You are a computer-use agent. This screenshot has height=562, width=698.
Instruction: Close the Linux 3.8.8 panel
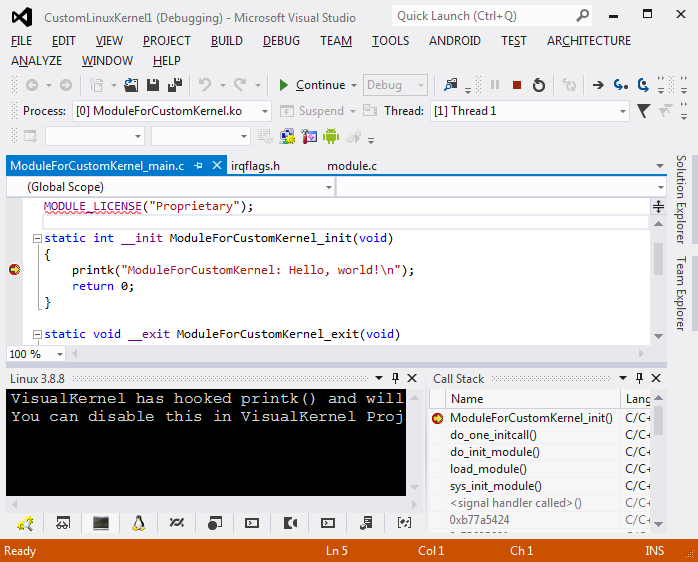412,378
